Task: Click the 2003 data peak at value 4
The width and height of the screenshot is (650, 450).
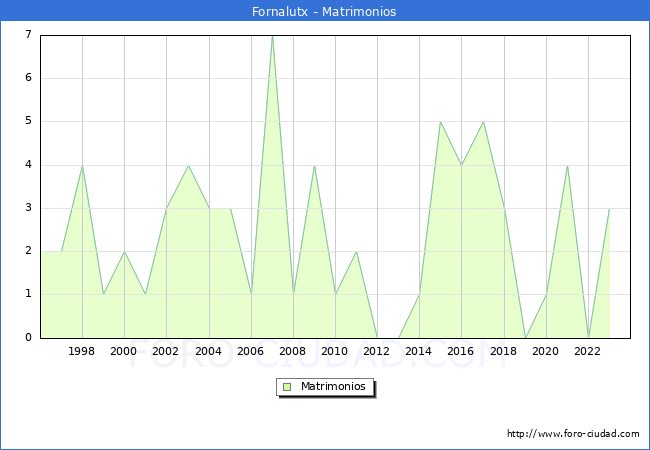Action: tap(188, 165)
